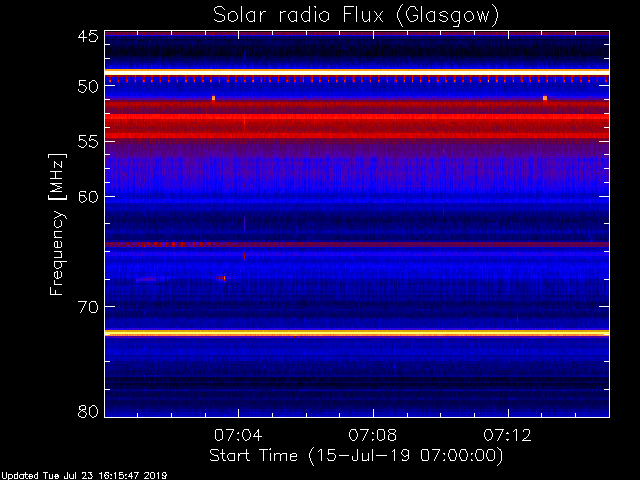Click the 07:08 time tick label
Image resolution: width=640 pixels, height=480 pixels.
[x=373, y=435]
